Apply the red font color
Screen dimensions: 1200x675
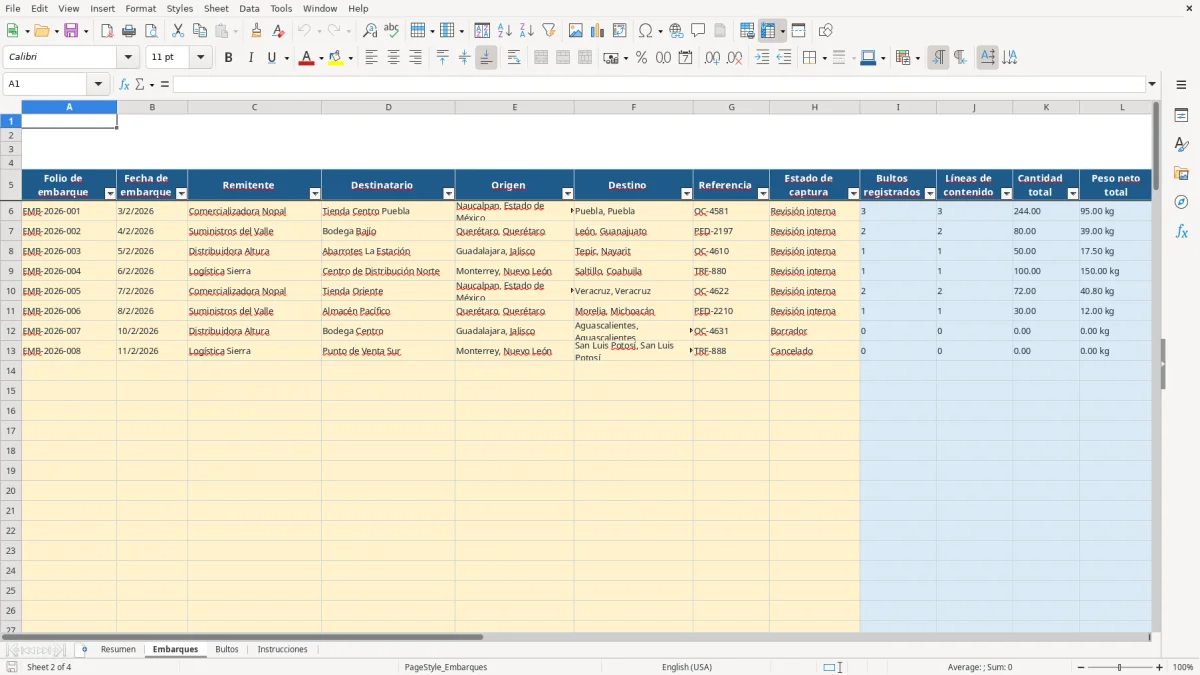(306, 58)
